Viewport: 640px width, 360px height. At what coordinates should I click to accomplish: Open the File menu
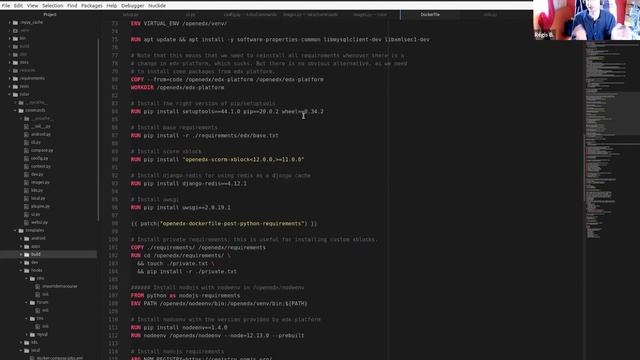(6, 6)
